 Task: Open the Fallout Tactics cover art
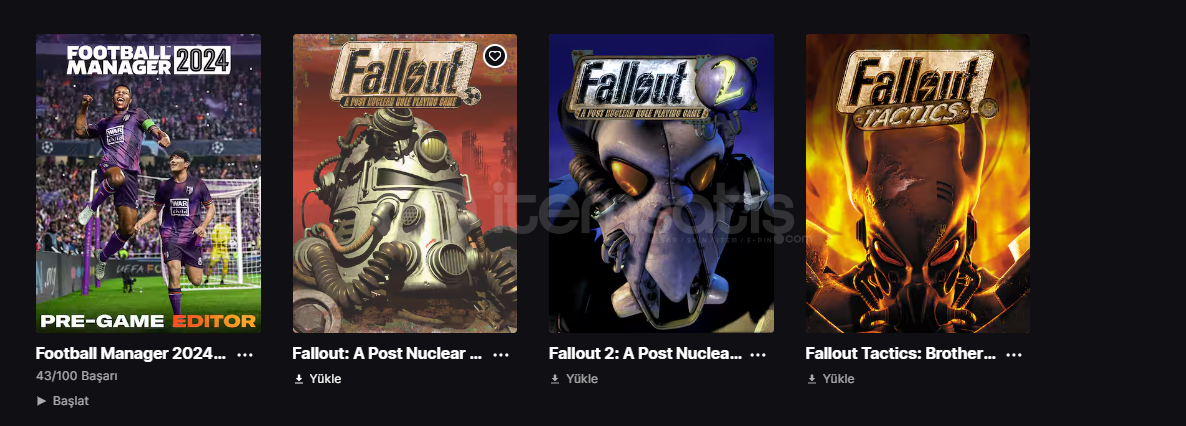(x=917, y=183)
